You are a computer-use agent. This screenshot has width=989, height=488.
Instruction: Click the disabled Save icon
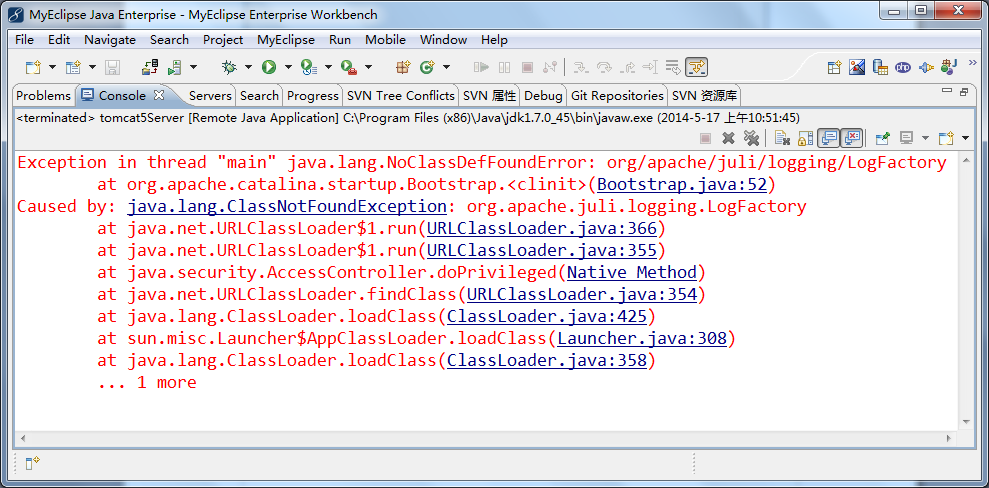click(112, 67)
